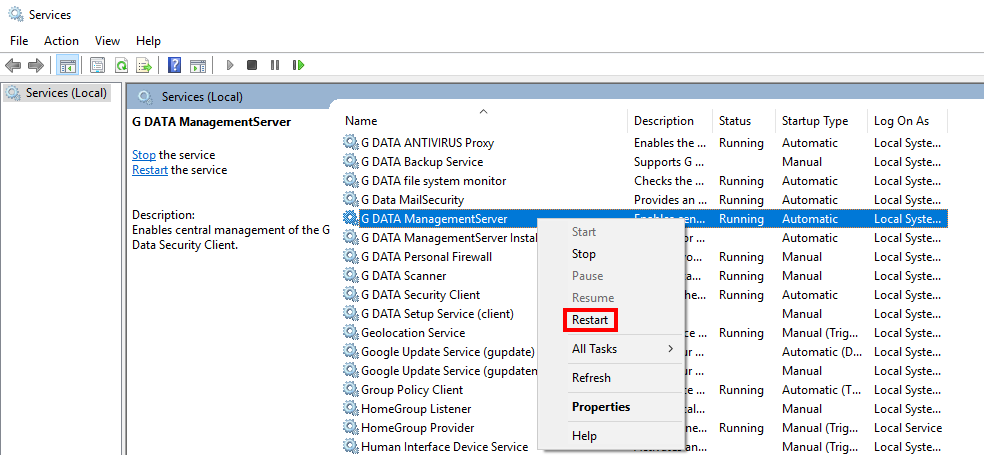Expand All Tasks submenu in context menu
Viewport: 984px width, 455px height.
(x=612, y=349)
